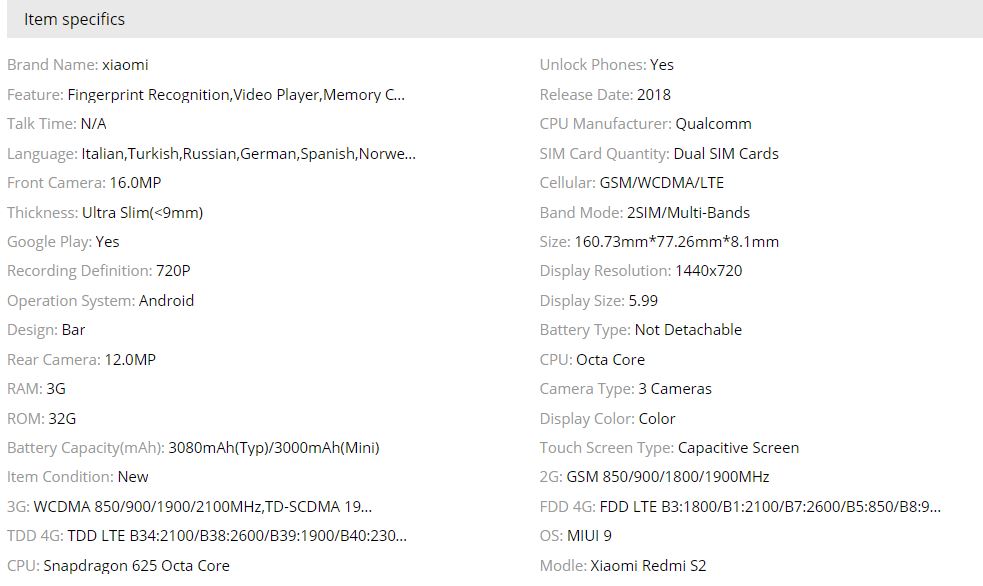Click the Release Date 2018 entry
The width and height of the screenshot is (983, 586).
654,95
